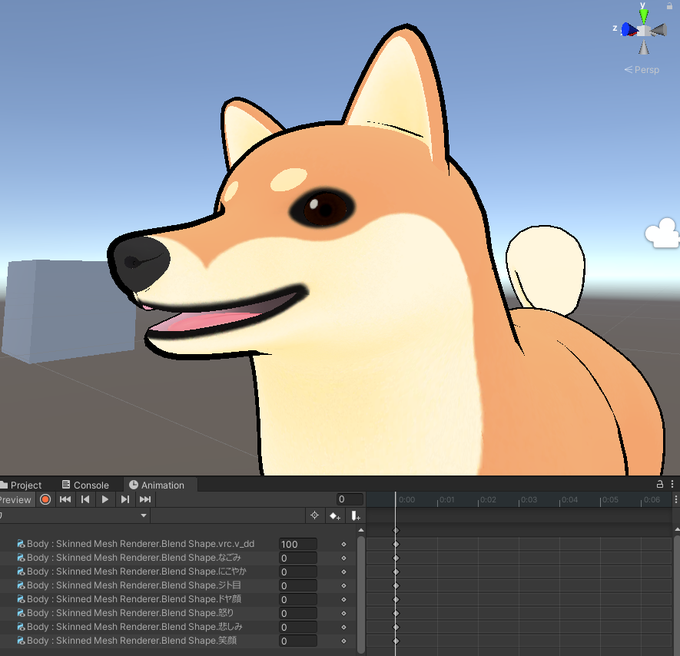Screen dimensions: 680x656
Task: Click the scene gizmo center cube
Action: (x=644, y=31)
